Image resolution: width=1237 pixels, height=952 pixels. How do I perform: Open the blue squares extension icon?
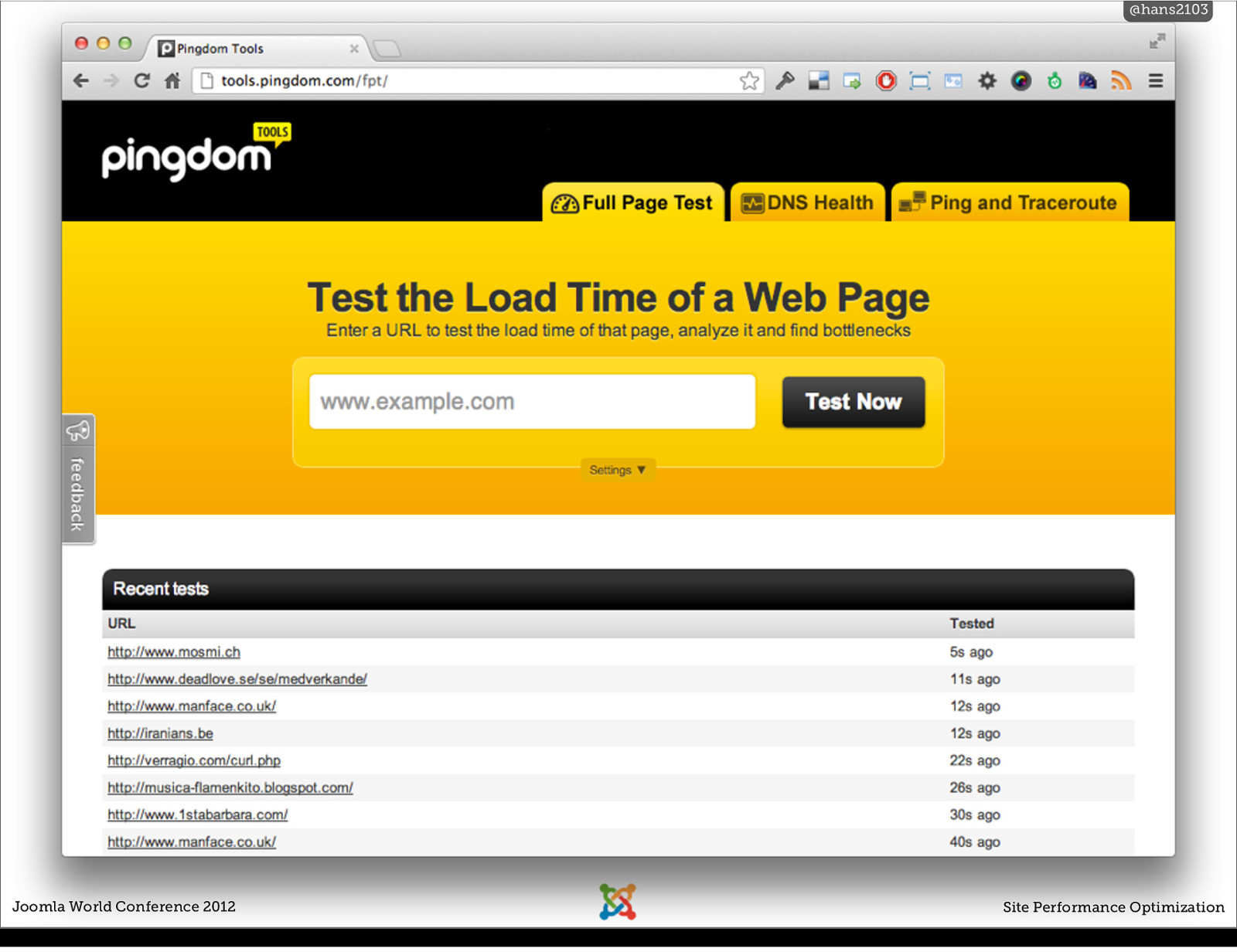pyautogui.click(x=819, y=80)
